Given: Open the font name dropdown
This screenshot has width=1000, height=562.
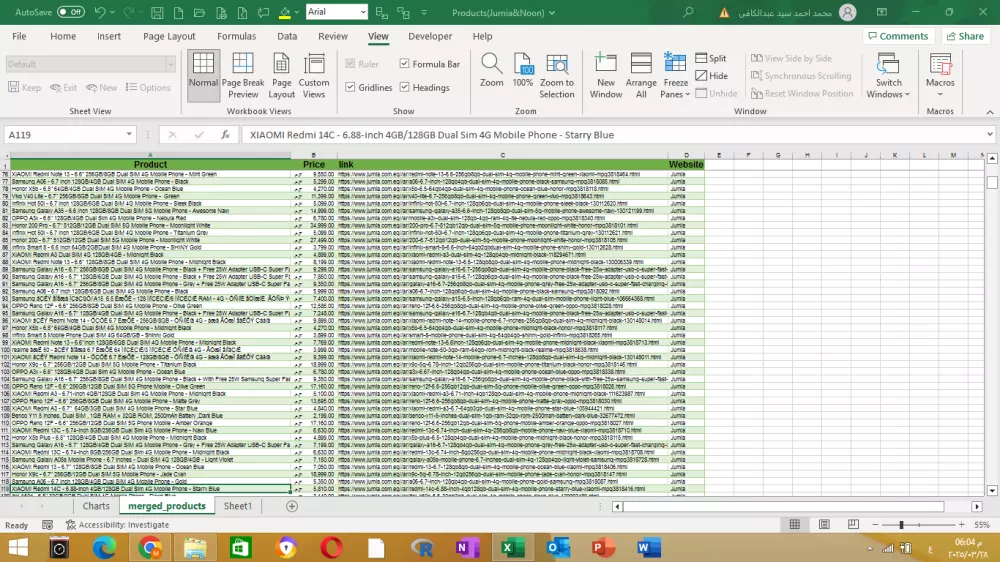Looking at the screenshot, I should click(362, 12).
